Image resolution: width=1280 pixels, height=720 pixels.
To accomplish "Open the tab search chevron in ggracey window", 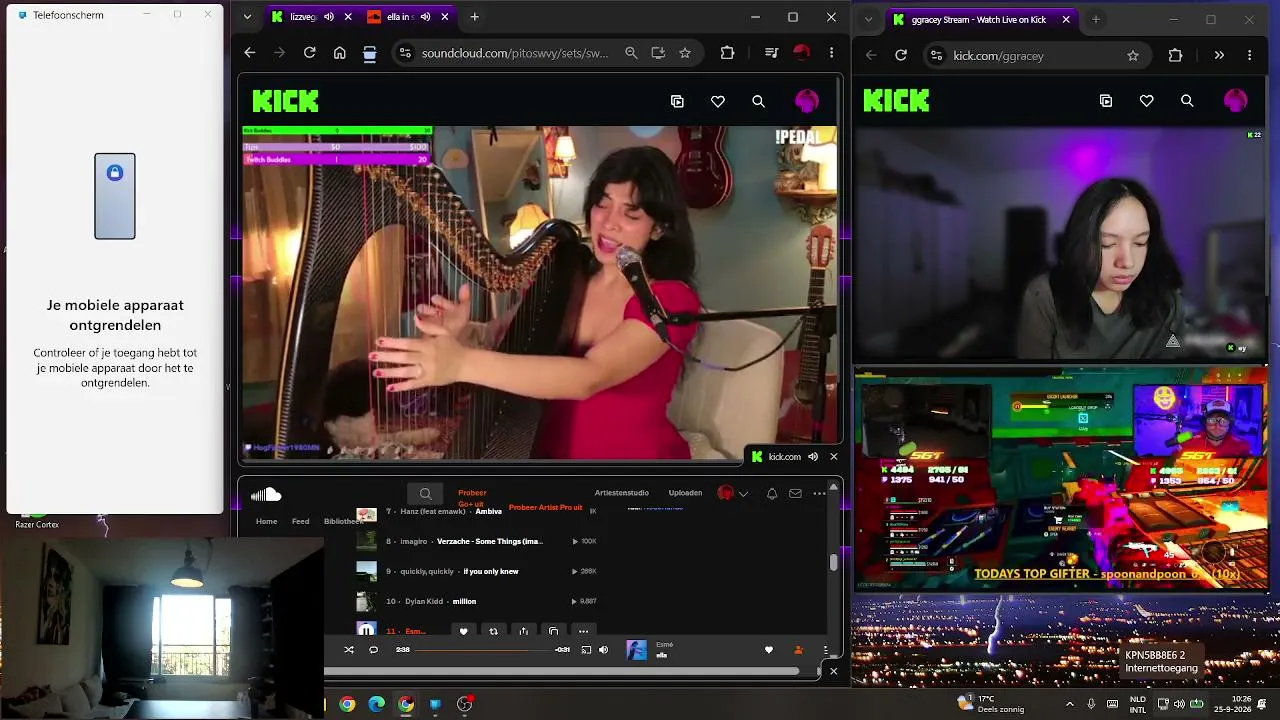I will point(868,19).
